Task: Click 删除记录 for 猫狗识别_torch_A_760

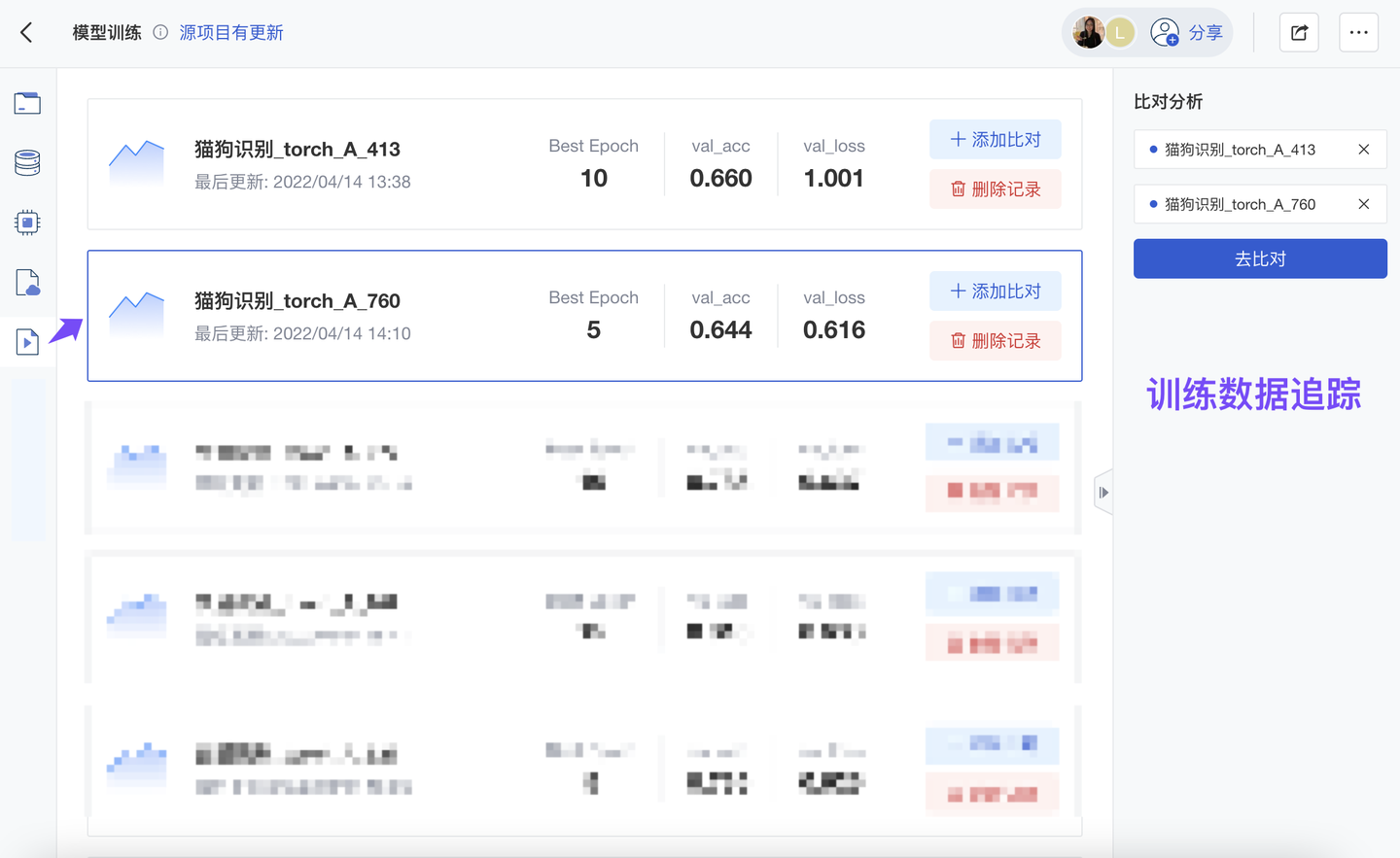Action: (995, 340)
